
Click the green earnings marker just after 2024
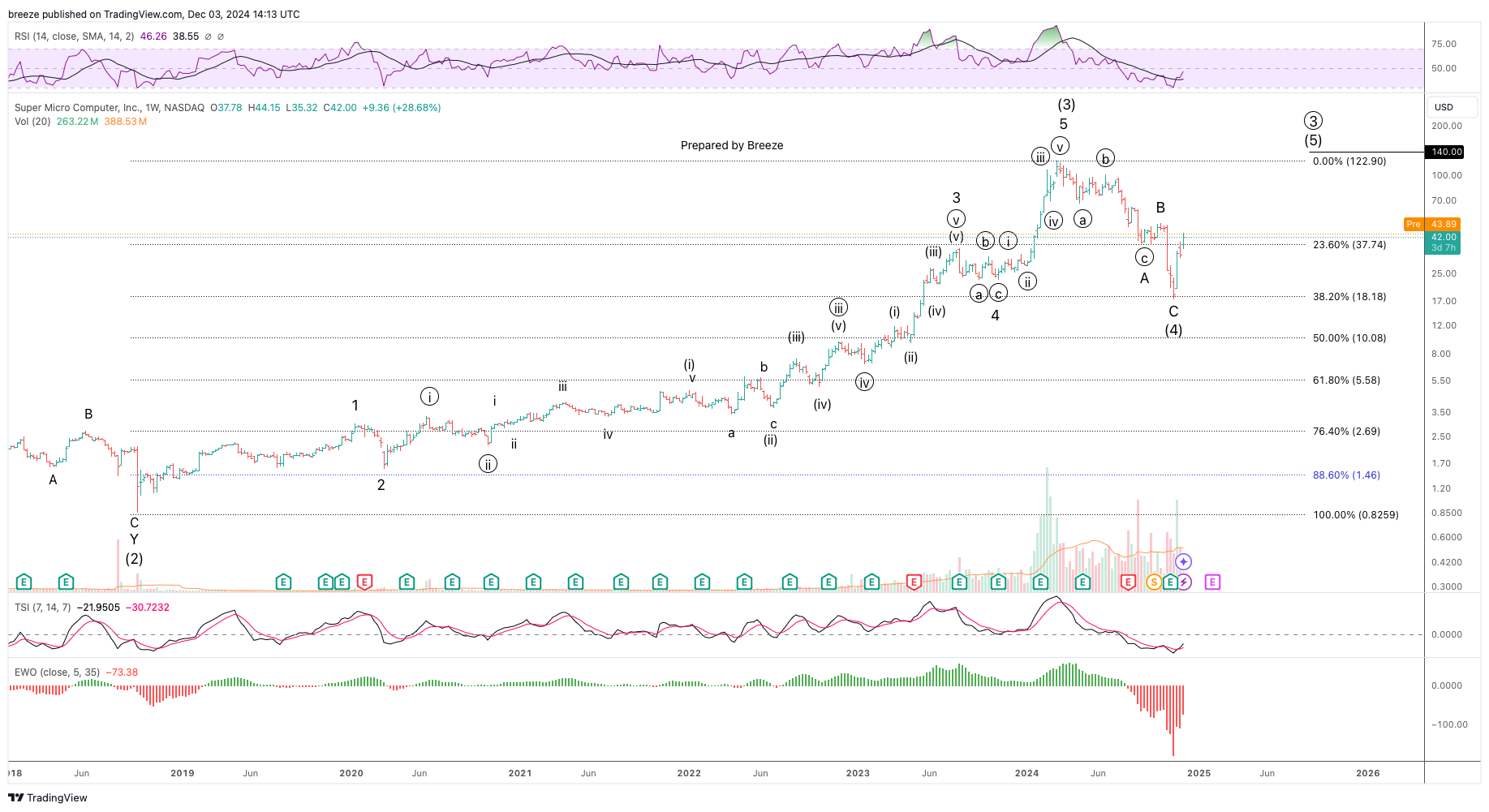tap(1040, 582)
